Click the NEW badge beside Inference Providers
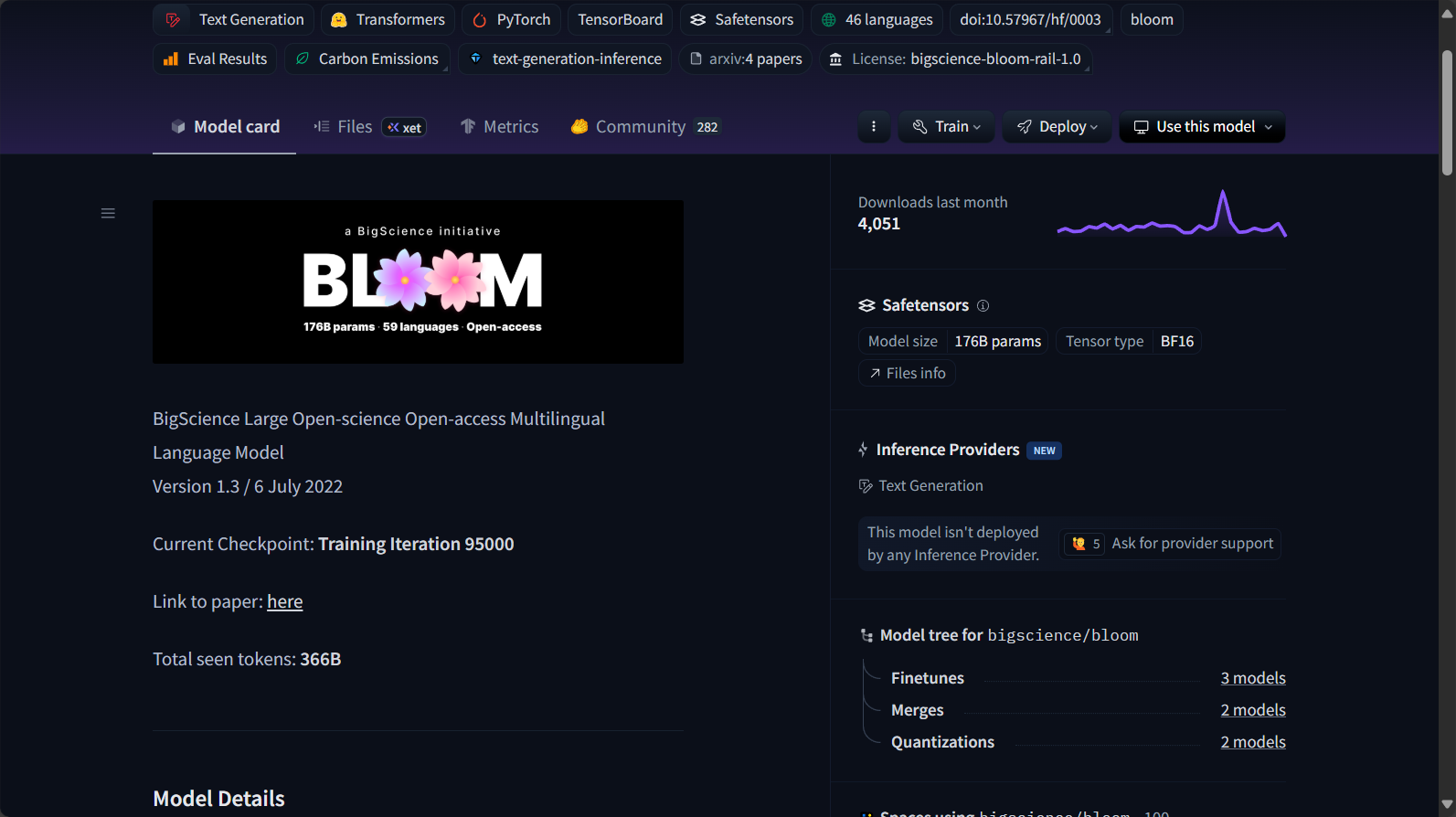The width and height of the screenshot is (1456, 817). [1044, 451]
